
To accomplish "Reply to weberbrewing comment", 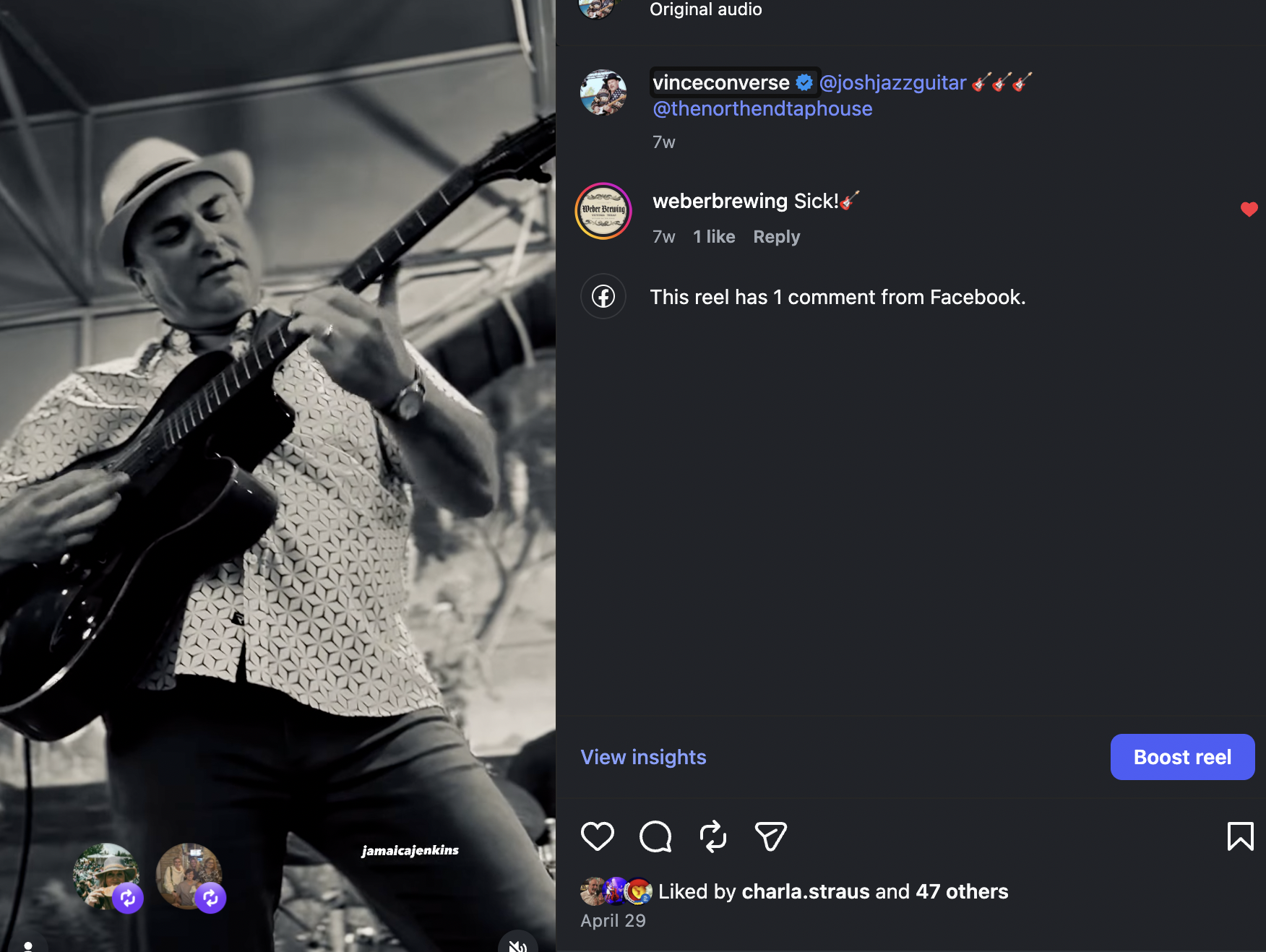I will 777,237.
